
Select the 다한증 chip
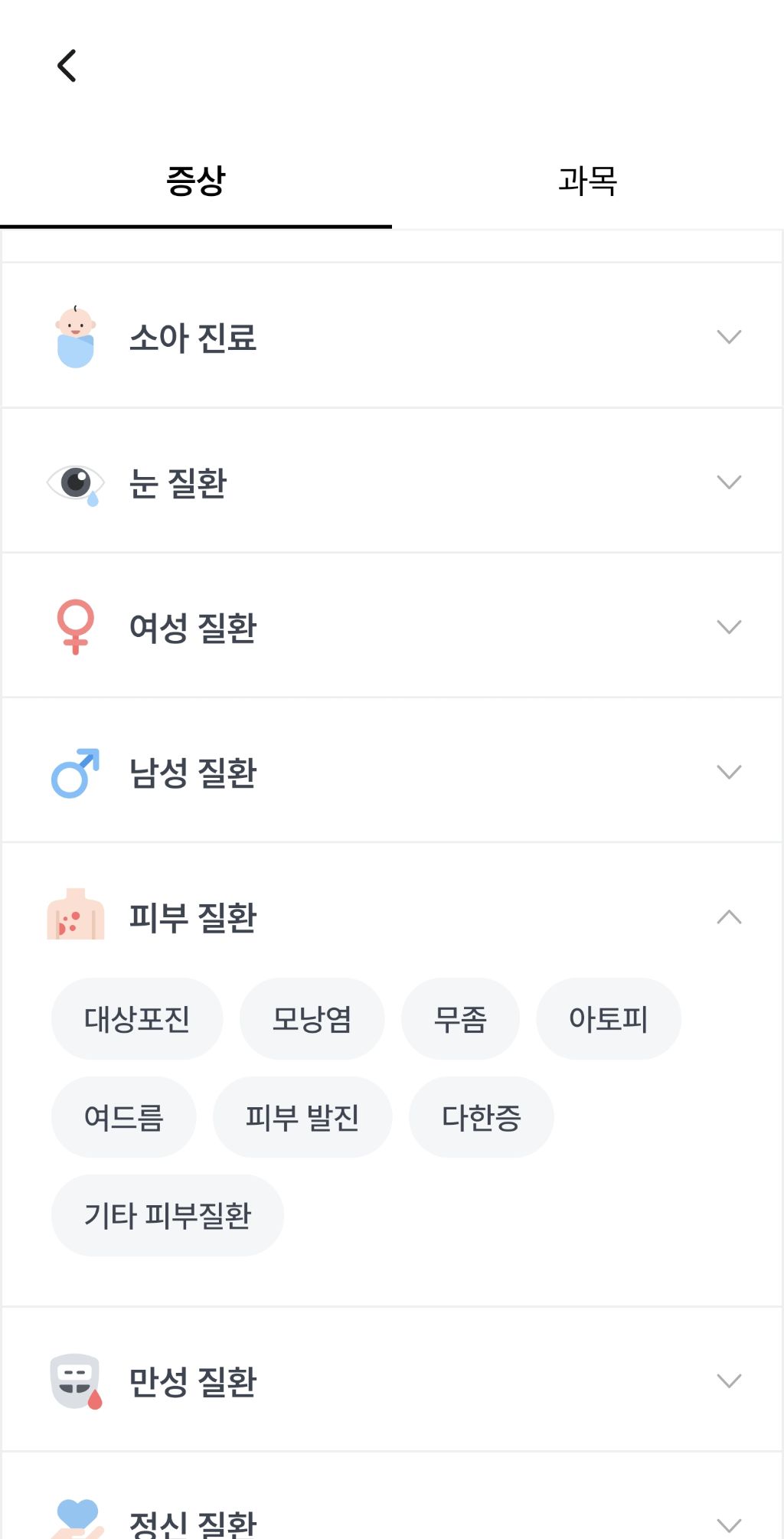[481, 1117]
